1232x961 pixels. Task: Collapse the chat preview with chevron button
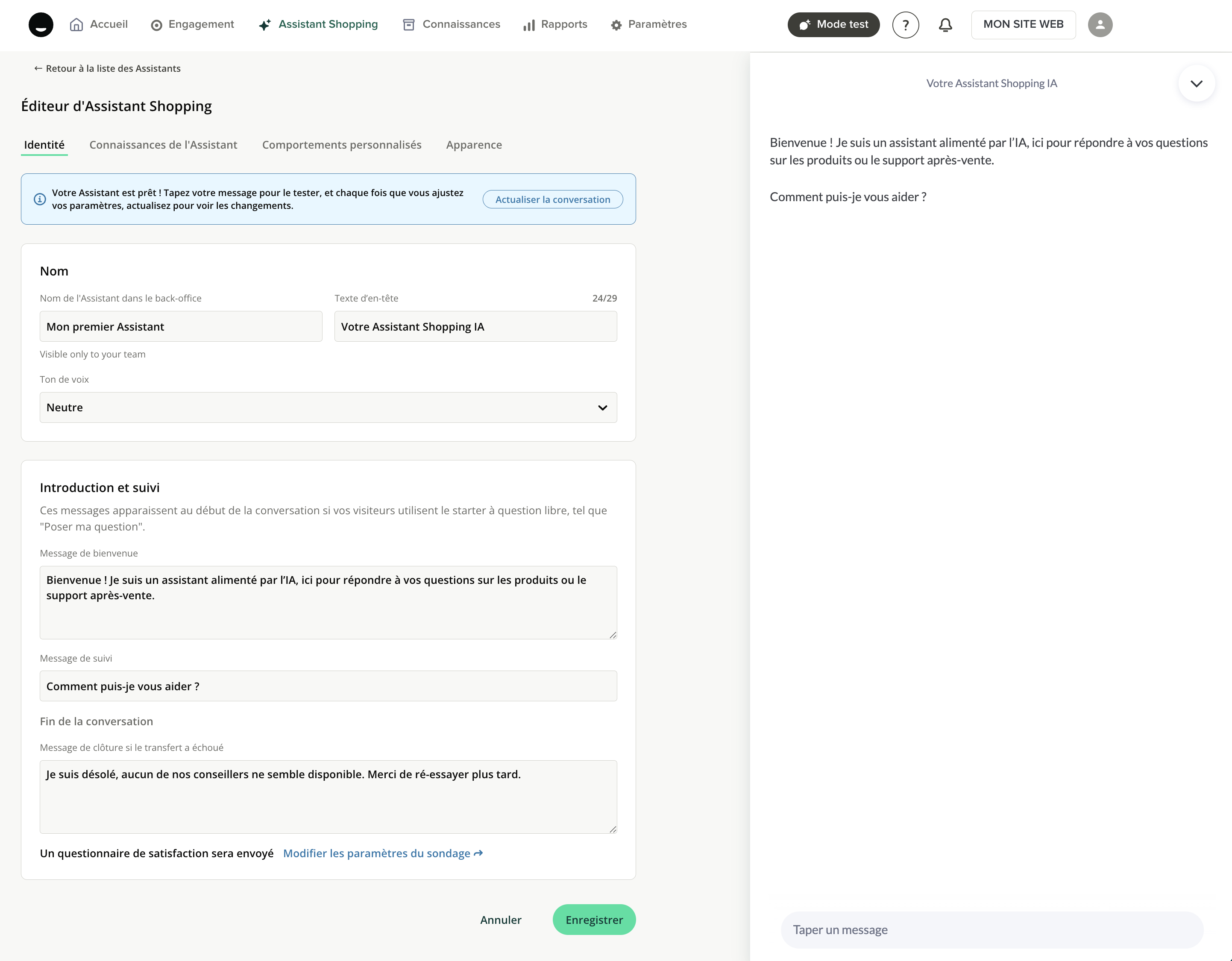tap(1197, 83)
